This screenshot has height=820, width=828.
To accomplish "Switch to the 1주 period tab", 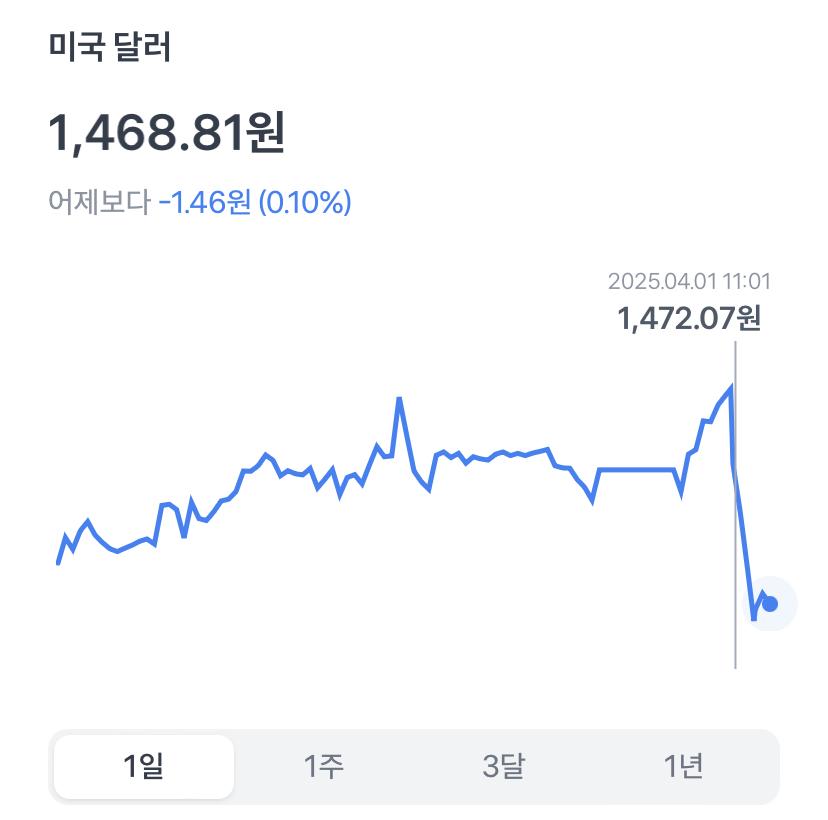I will click(x=324, y=766).
